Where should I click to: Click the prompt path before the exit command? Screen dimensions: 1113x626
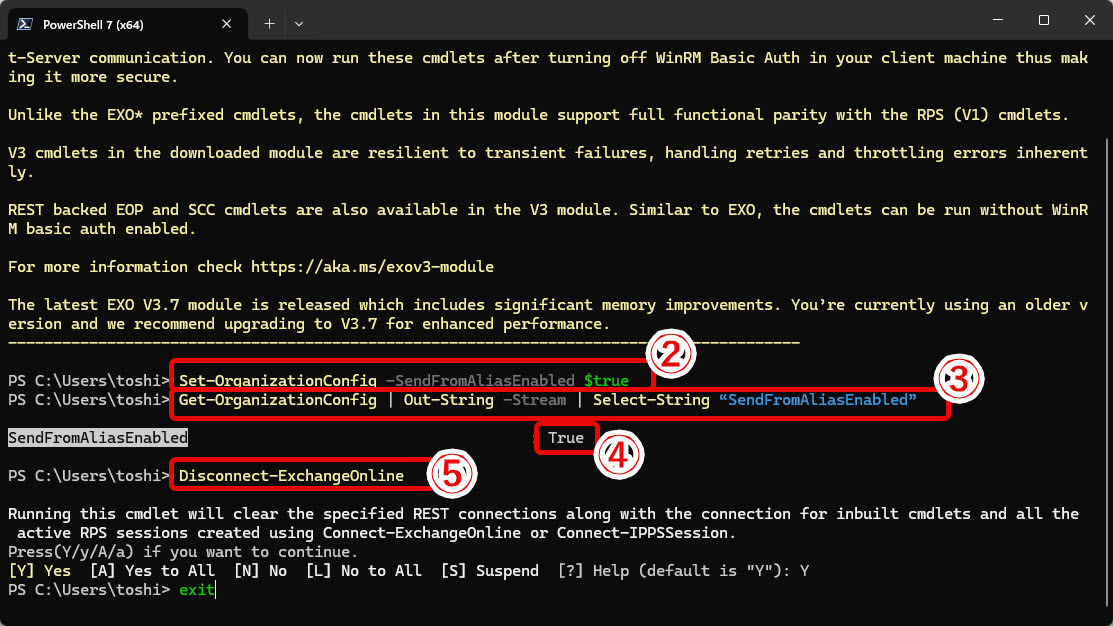click(89, 590)
